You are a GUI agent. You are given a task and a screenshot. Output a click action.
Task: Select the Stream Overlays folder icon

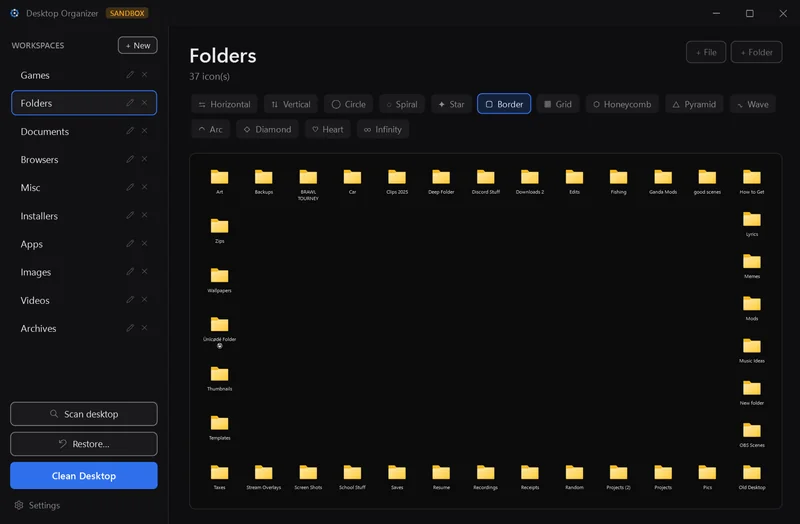point(264,472)
